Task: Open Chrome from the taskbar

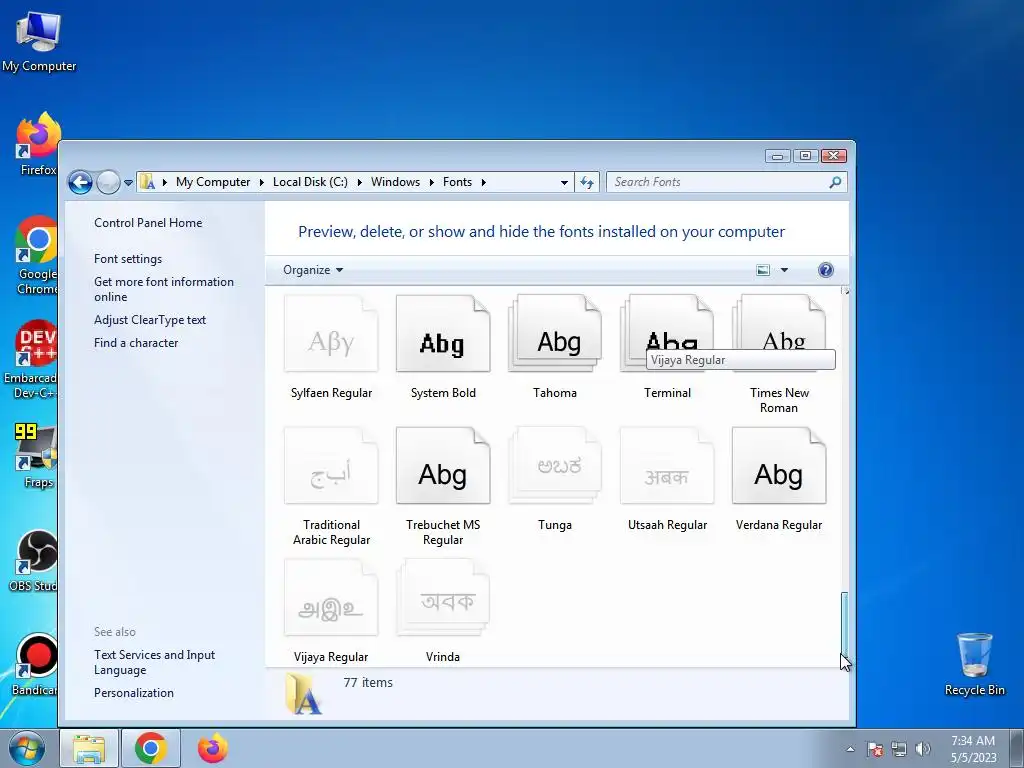Action: 151,748
